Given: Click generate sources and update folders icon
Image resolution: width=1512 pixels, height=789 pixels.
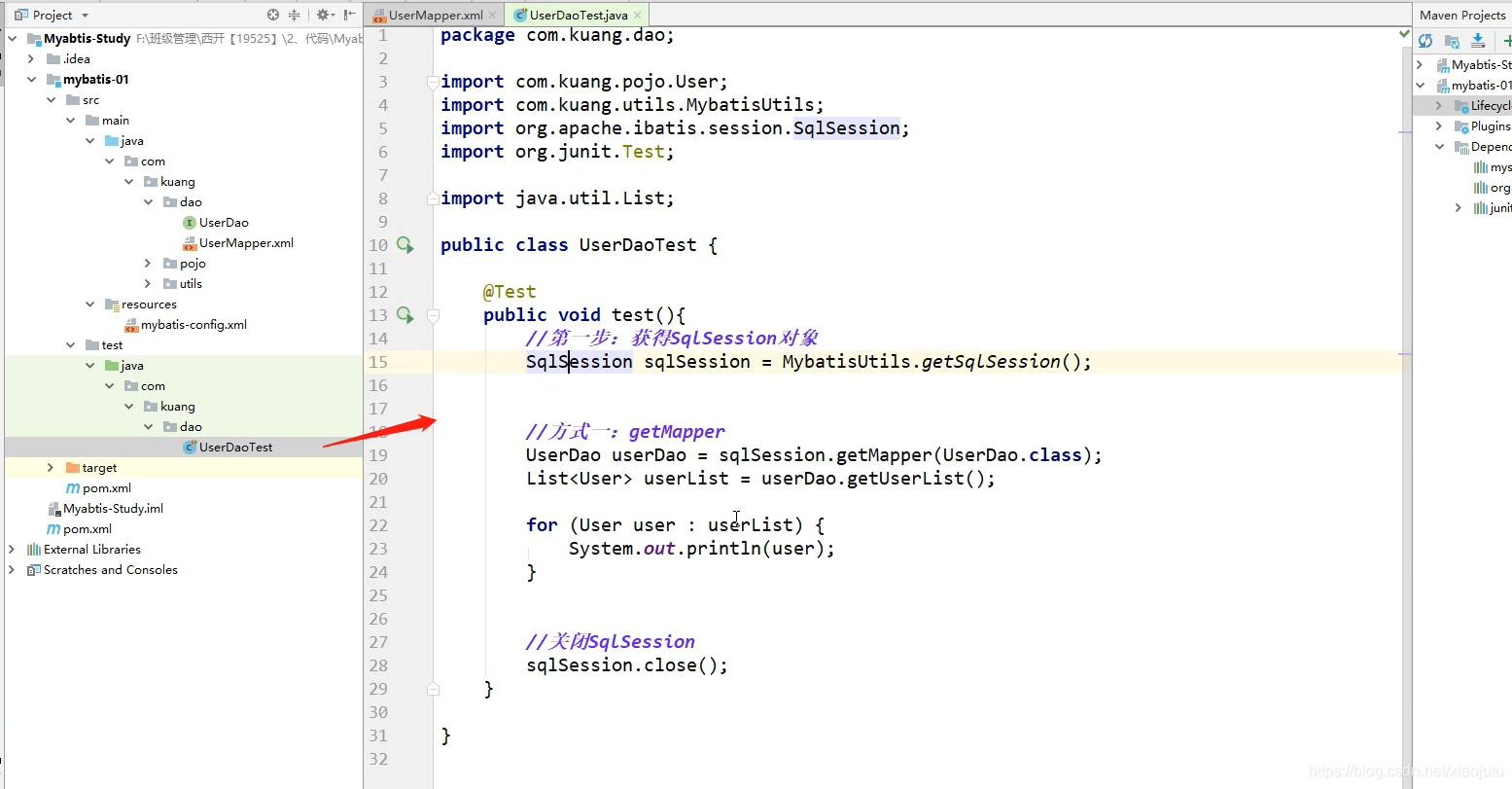Looking at the screenshot, I should click(1452, 41).
